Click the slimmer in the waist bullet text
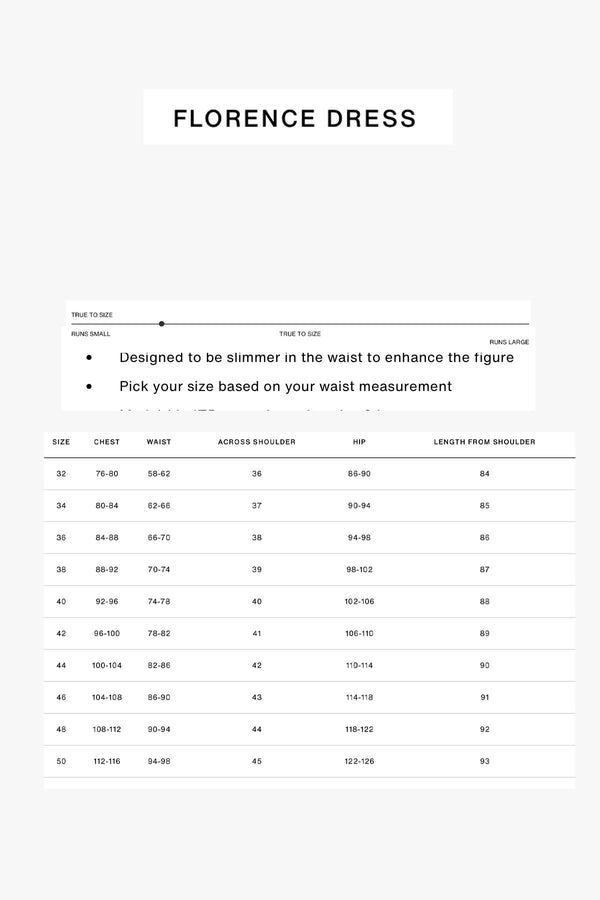The height and width of the screenshot is (900, 600). pos(316,357)
